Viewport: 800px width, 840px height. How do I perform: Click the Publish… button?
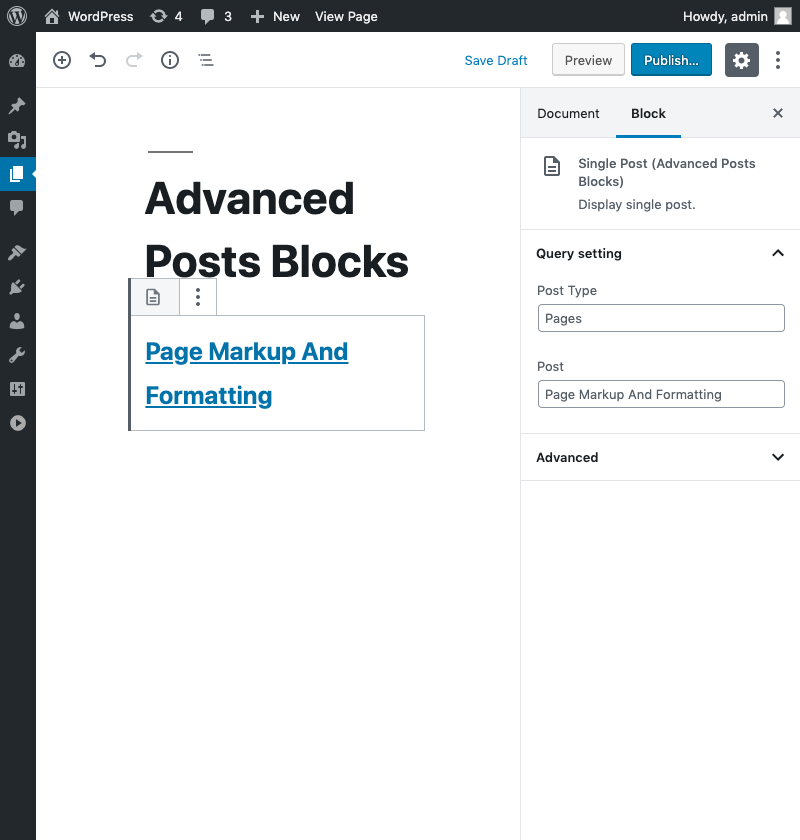[x=671, y=60]
